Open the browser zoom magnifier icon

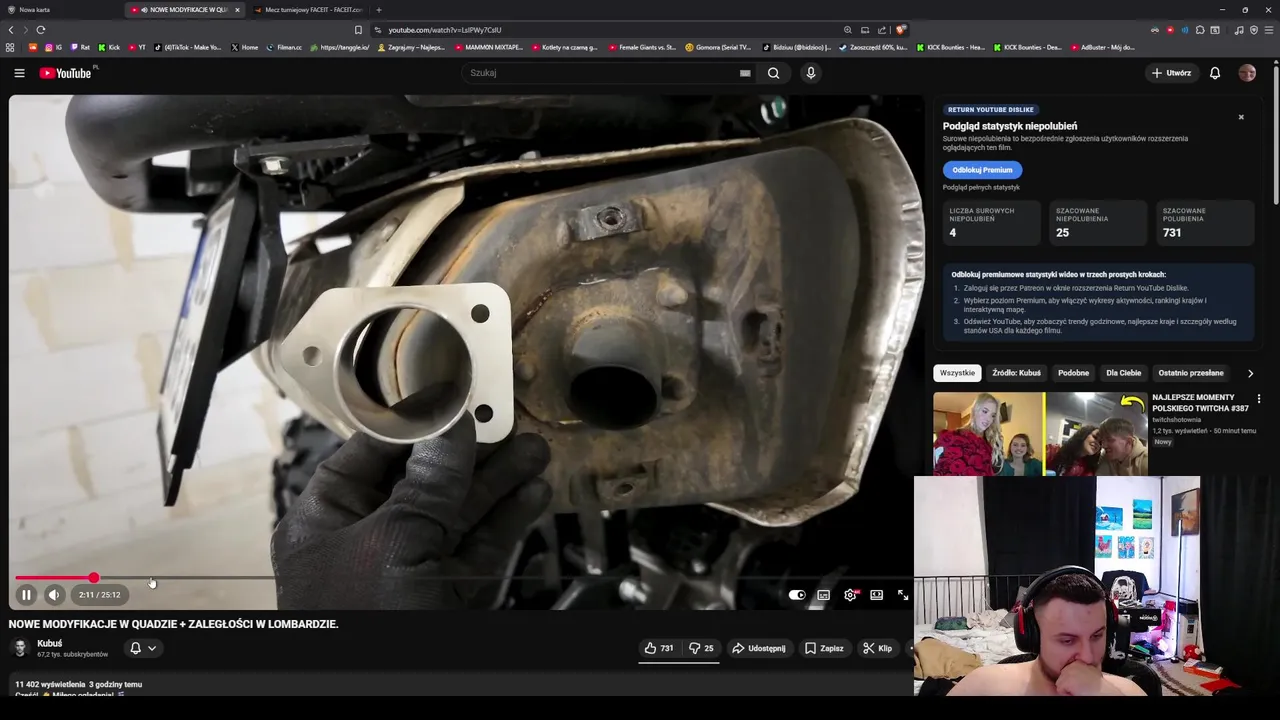pyautogui.click(x=848, y=30)
